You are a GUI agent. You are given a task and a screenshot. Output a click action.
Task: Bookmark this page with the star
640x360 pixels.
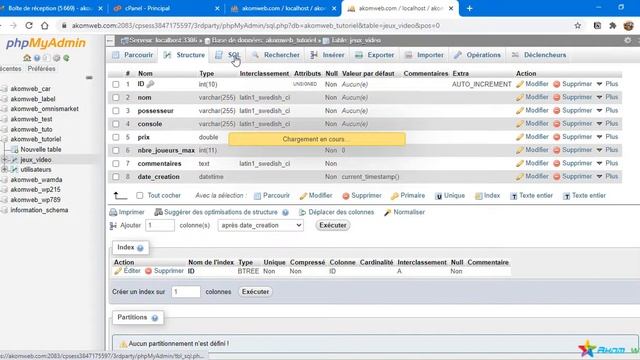coord(578,25)
